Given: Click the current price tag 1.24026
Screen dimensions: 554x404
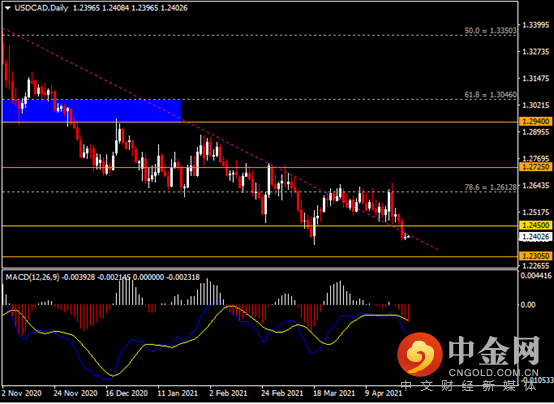Looking at the screenshot, I should point(535,236).
